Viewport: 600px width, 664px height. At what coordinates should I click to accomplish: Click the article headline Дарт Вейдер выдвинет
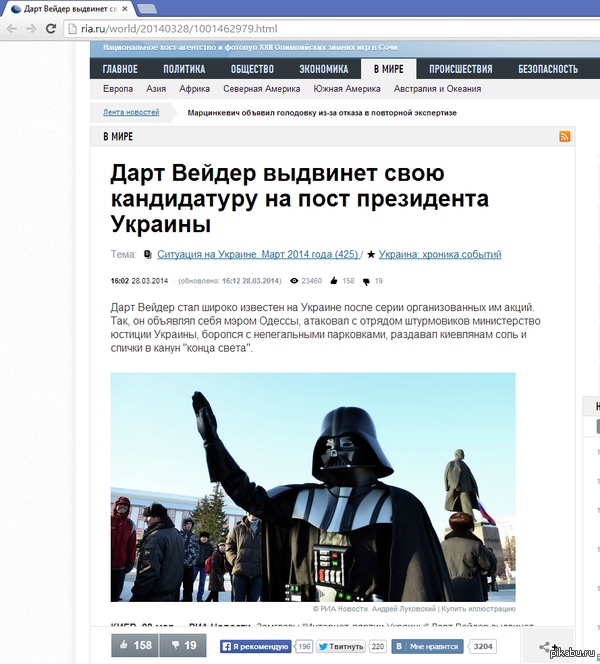click(x=299, y=198)
